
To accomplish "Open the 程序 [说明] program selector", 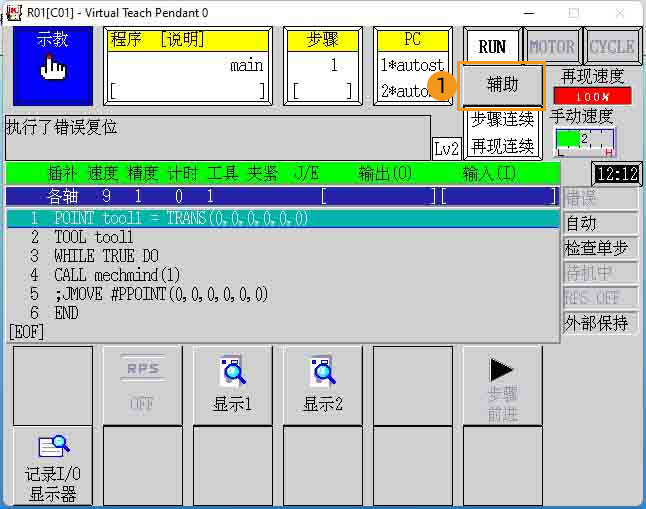I will coord(187,66).
